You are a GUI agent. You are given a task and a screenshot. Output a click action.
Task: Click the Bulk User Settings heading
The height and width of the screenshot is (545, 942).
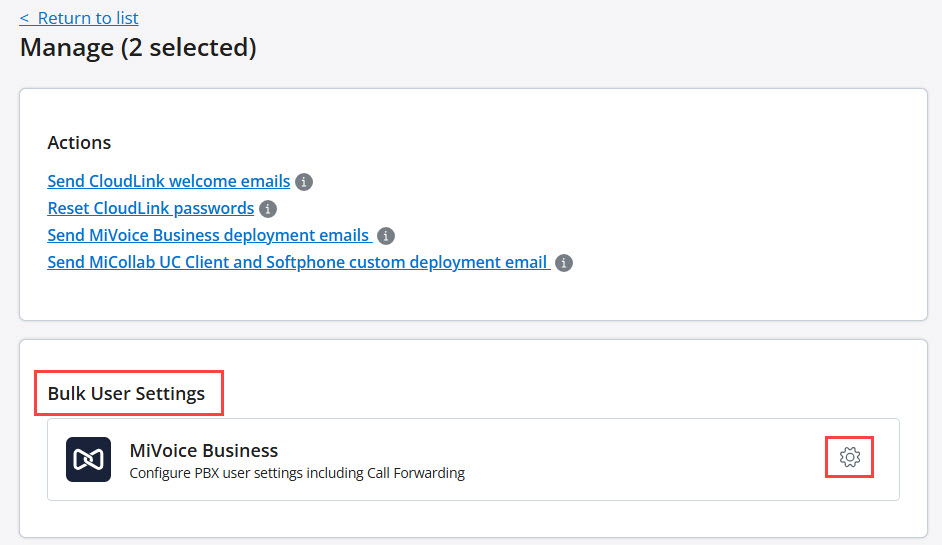point(126,393)
